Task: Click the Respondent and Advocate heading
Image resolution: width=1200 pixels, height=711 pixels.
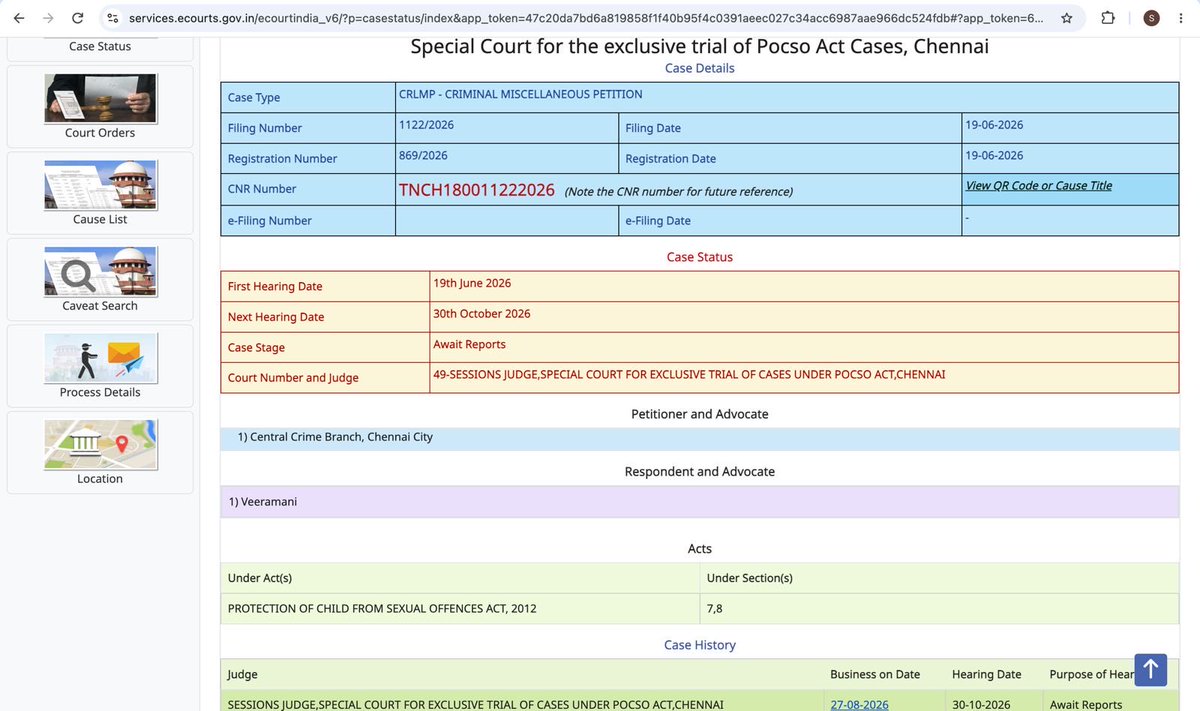Action: pyautogui.click(x=700, y=471)
